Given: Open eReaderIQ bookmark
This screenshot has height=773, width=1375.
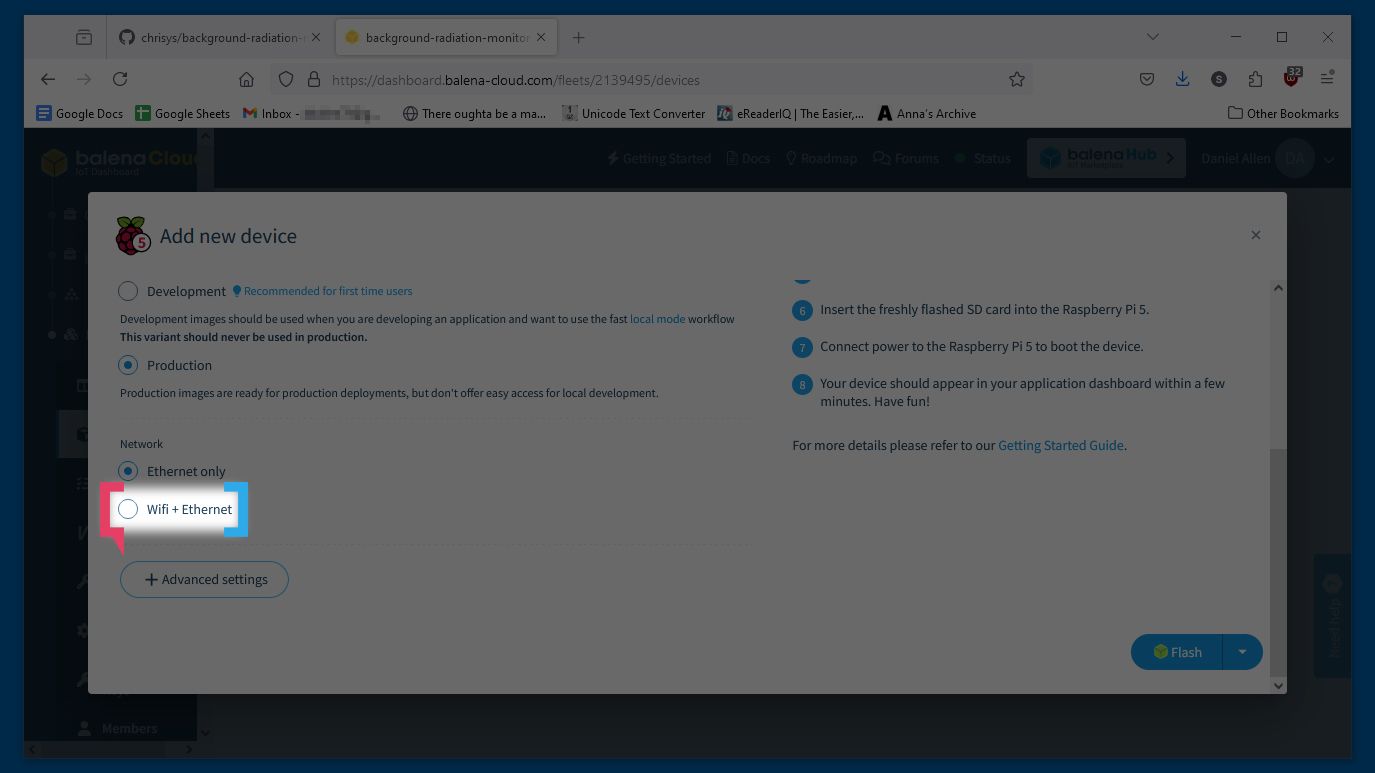Looking at the screenshot, I should pos(790,113).
